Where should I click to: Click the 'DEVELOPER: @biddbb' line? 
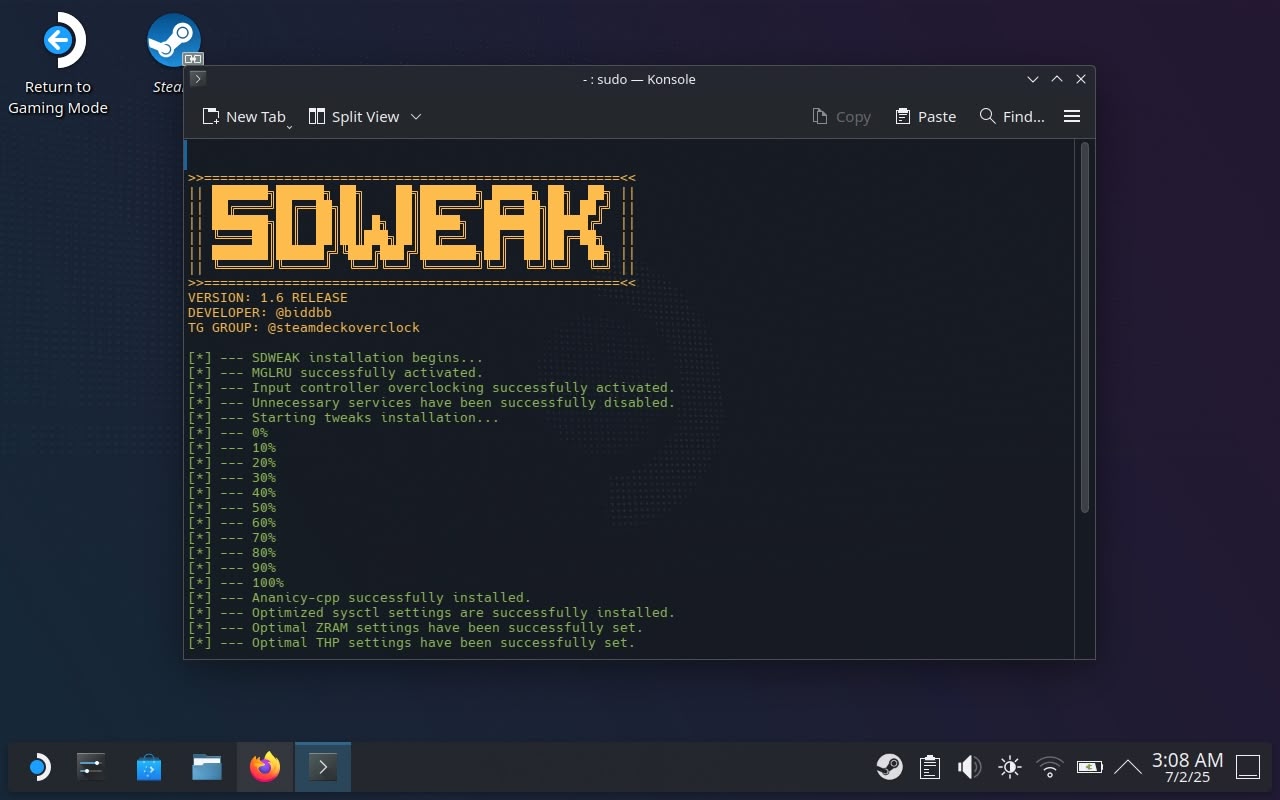[260, 313]
